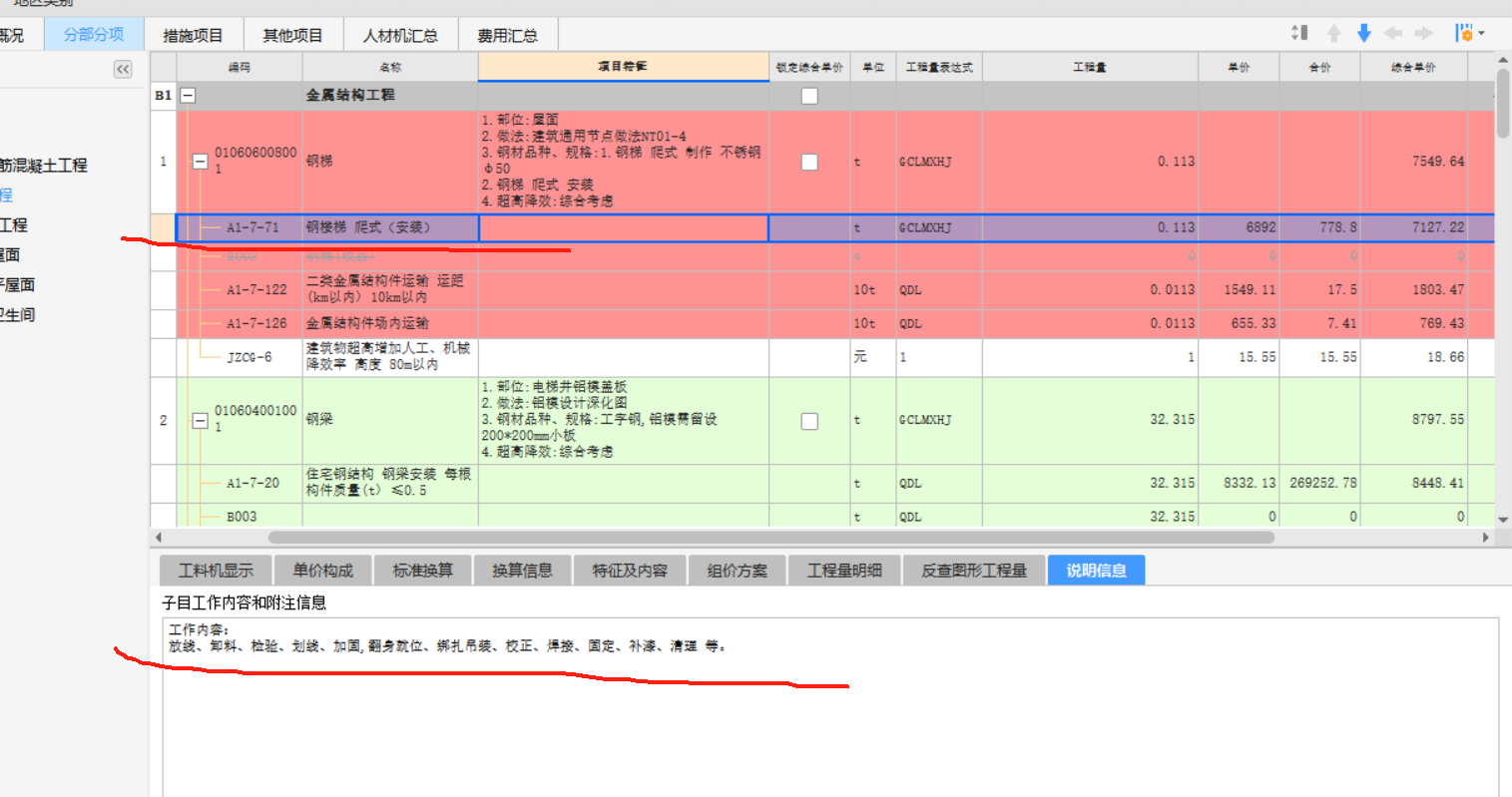Click the 建筑物超高增加人工 name cell
Screen dimensions: 1512x797
tap(390, 357)
